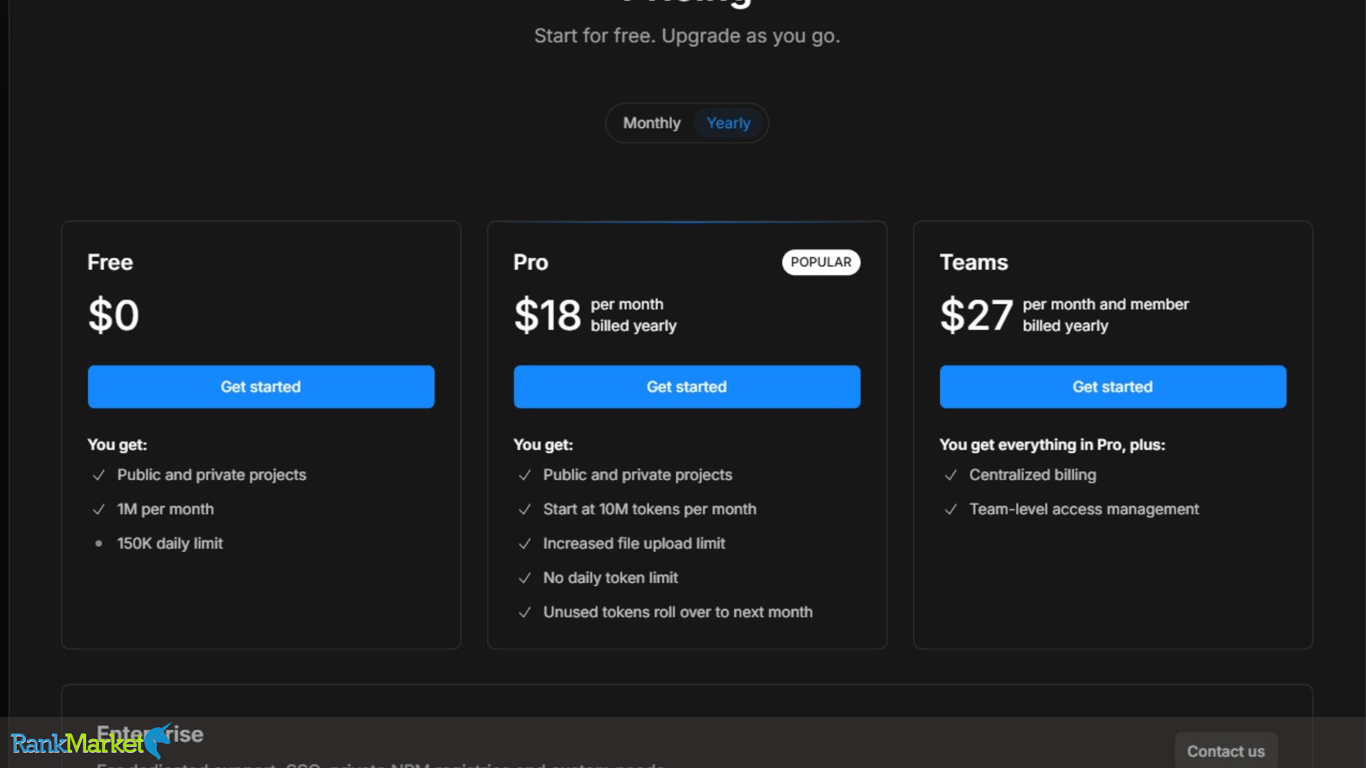1366x768 pixels.
Task: Click checkmark beside Start at 10M tokens
Action: [525, 509]
